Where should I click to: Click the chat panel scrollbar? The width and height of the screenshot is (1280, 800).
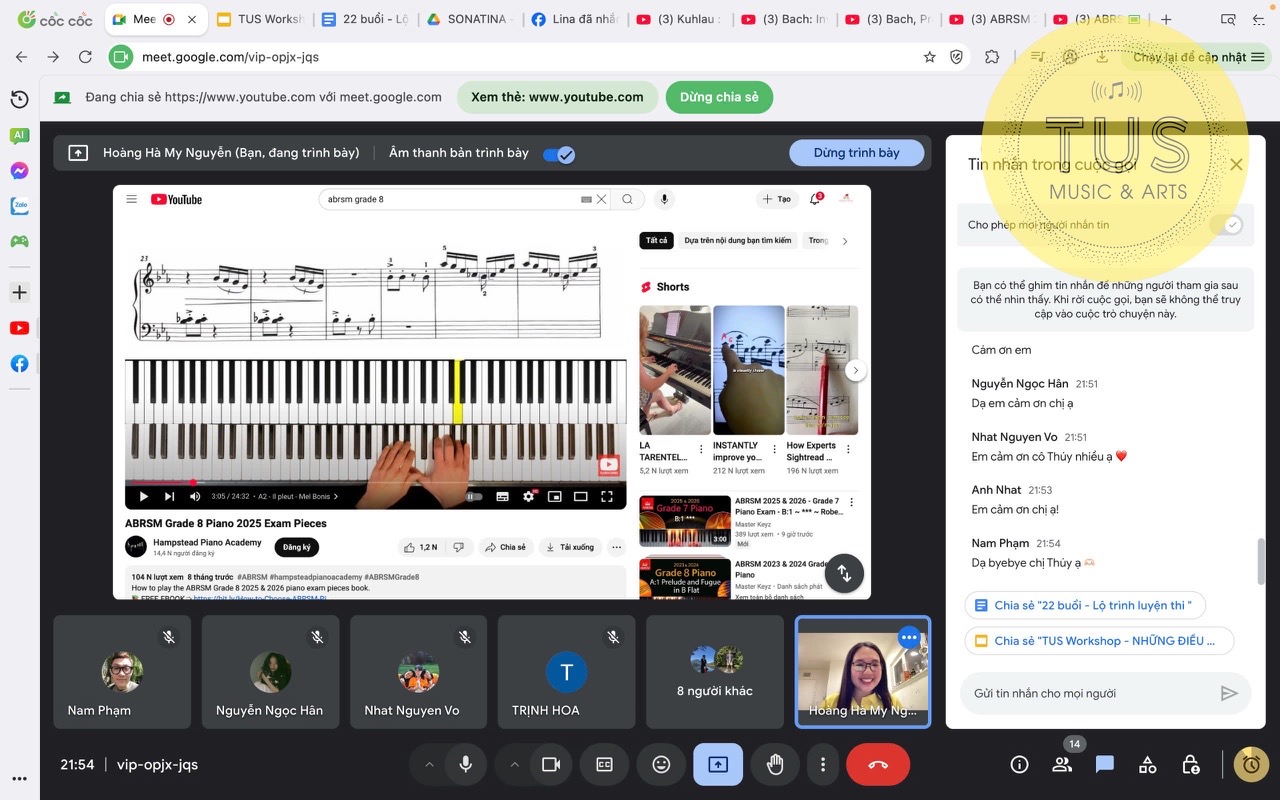point(1261,560)
